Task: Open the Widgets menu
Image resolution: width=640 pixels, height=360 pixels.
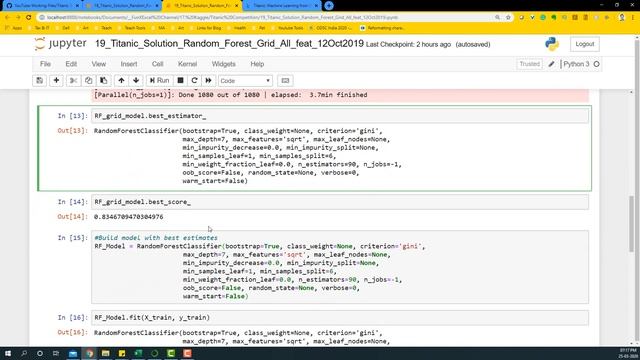Action: [223, 64]
